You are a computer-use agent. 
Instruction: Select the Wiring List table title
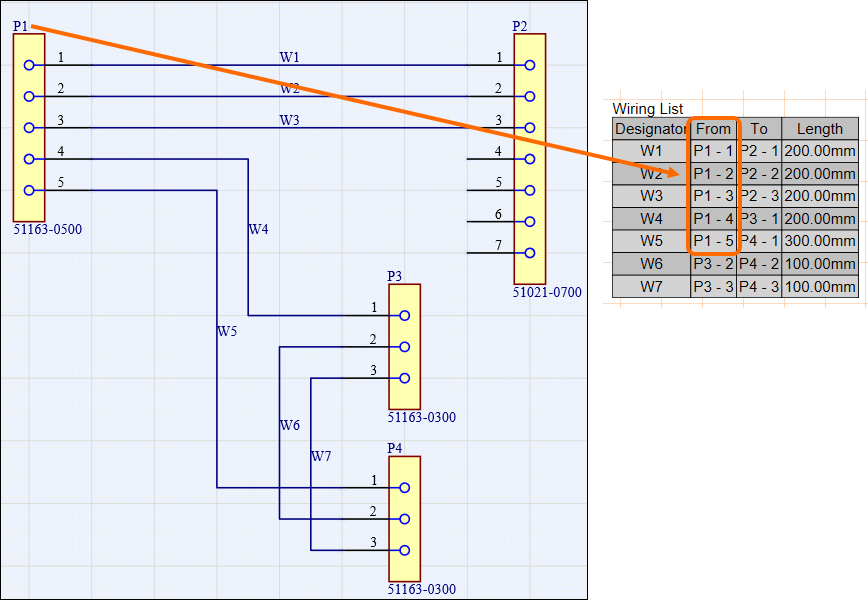(648, 108)
